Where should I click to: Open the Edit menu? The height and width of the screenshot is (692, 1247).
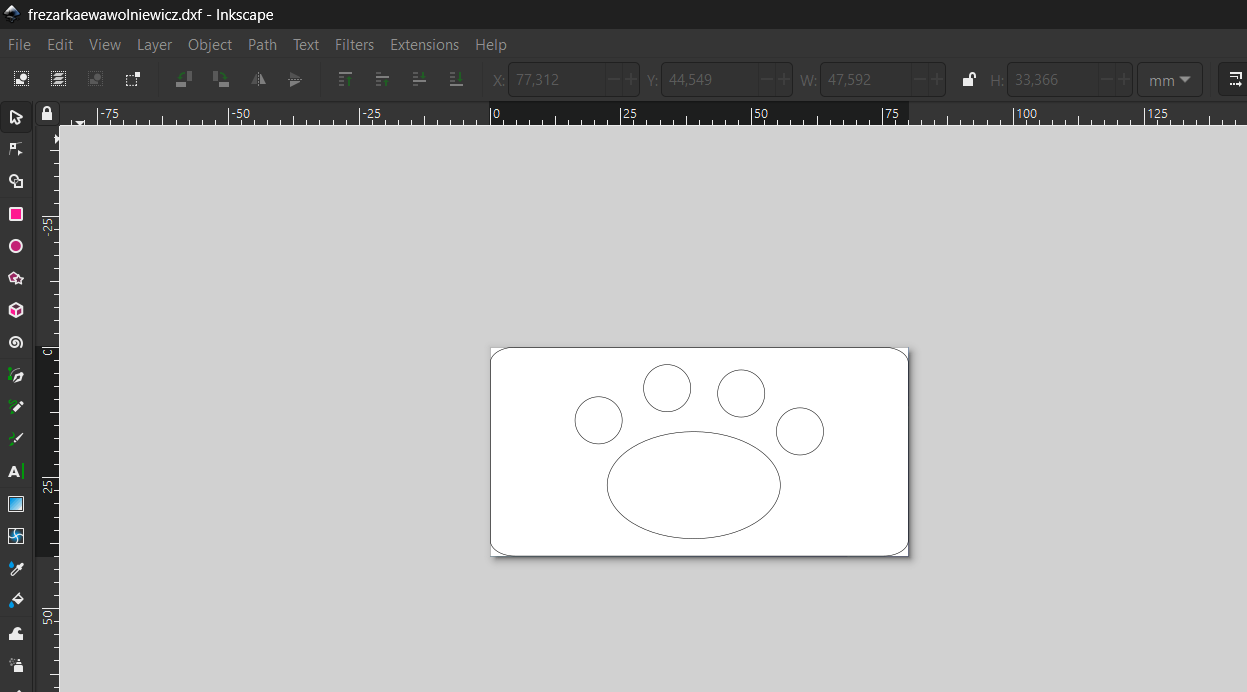(60, 45)
